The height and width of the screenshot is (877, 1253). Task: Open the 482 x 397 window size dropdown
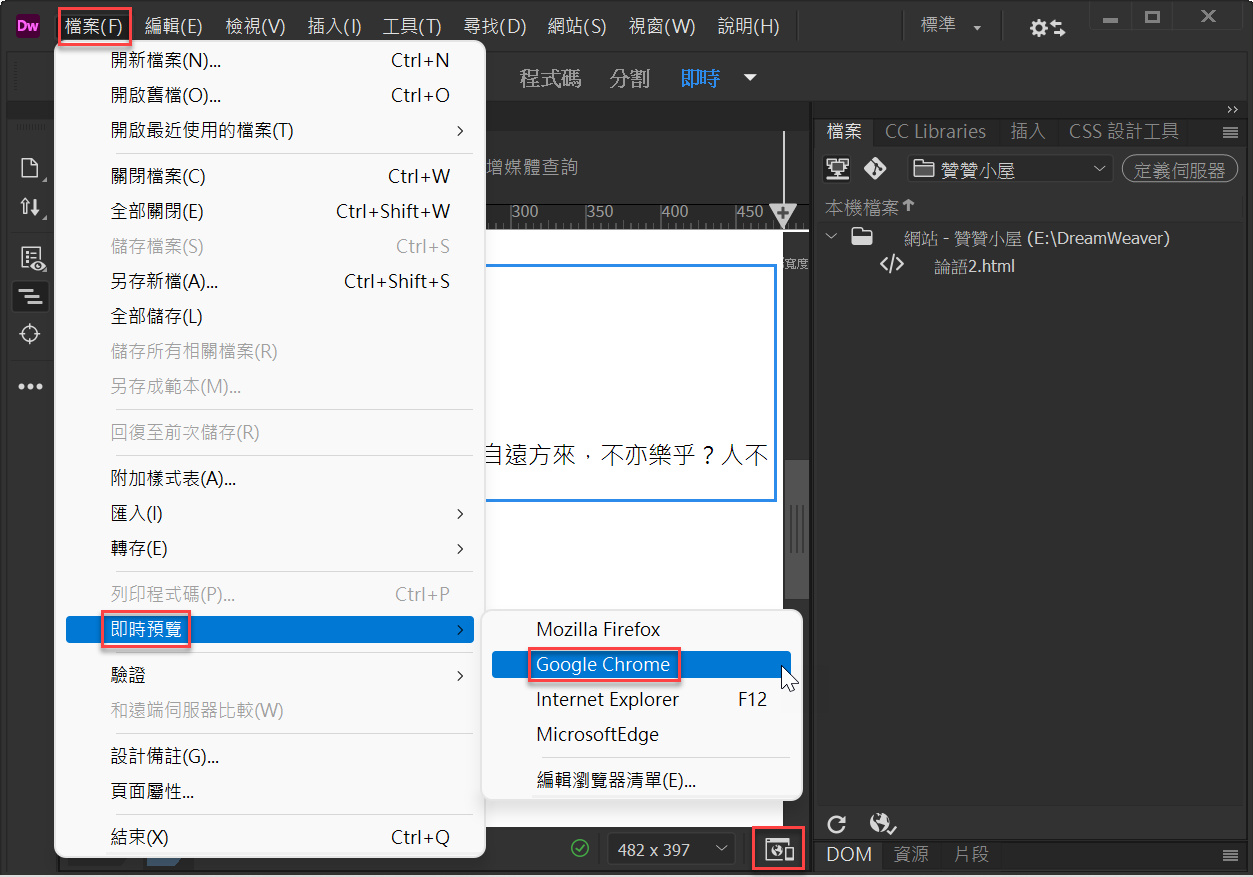672,850
